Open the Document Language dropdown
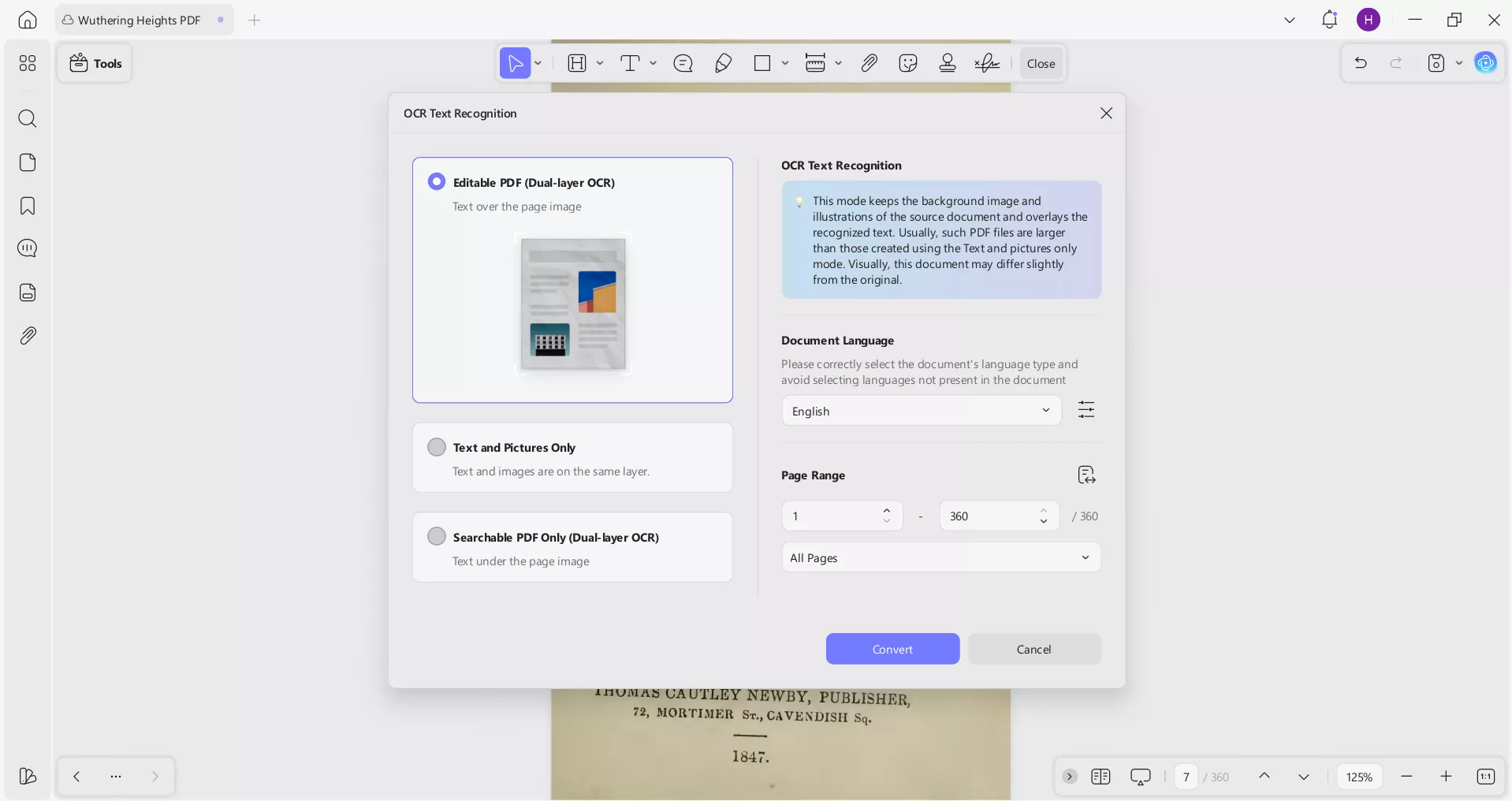This screenshot has width=1512, height=801. [922, 411]
